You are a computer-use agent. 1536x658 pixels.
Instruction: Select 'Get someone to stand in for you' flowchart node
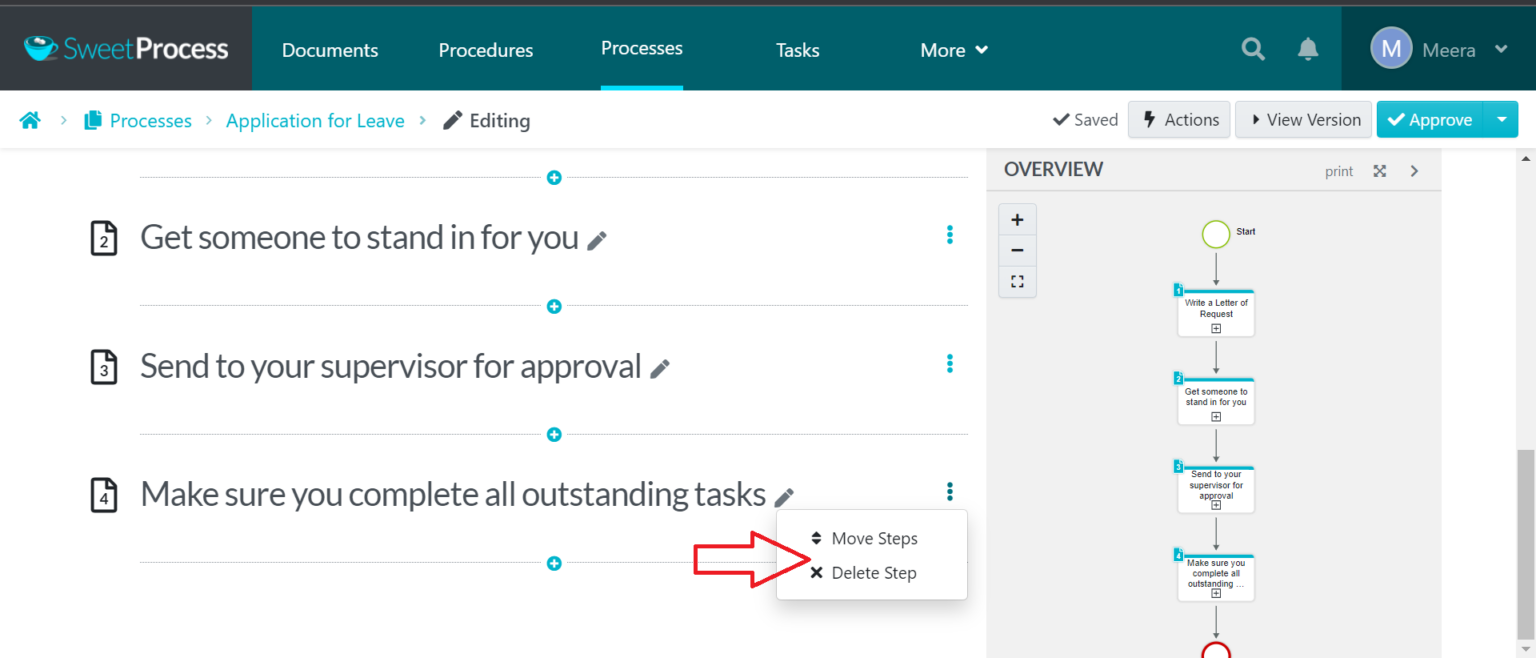coord(1216,399)
